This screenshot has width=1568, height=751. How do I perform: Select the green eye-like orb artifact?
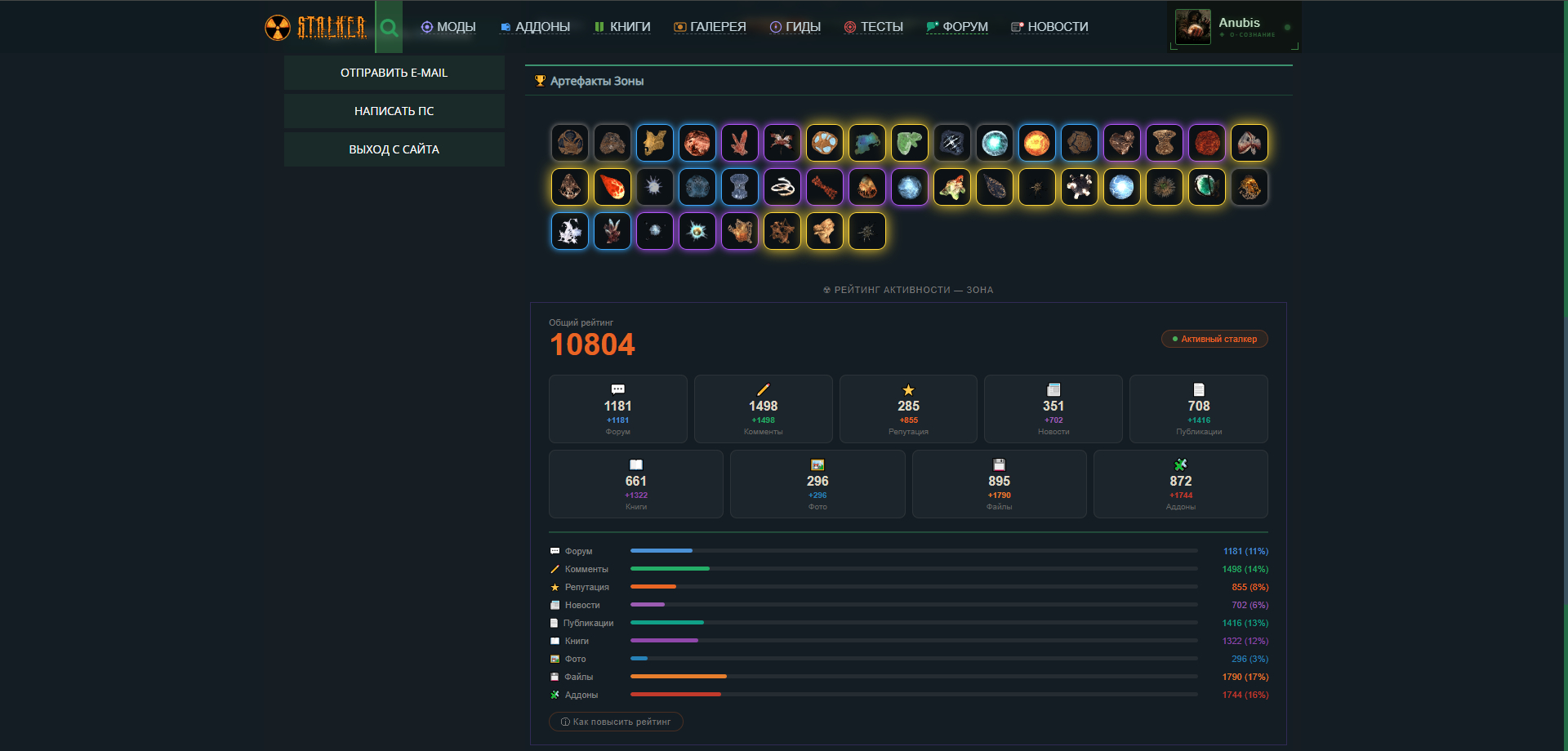[1206, 188]
